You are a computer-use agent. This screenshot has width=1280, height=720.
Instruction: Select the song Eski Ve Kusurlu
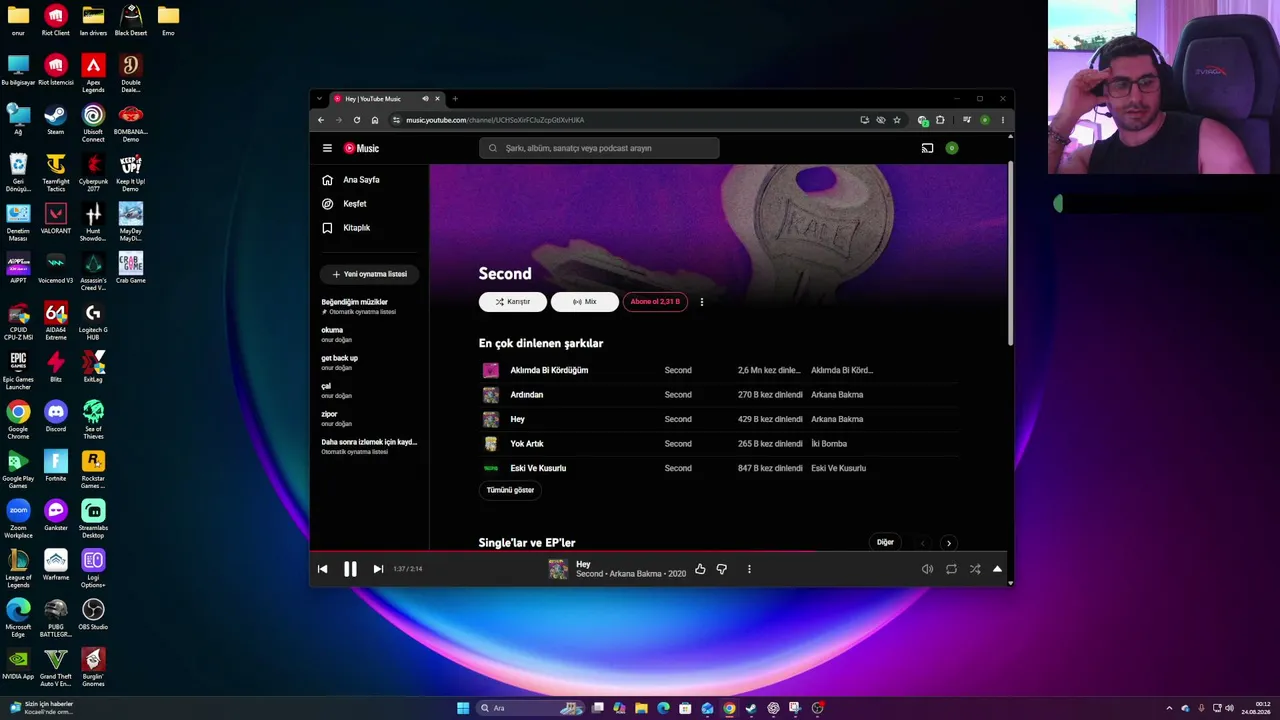click(538, 468)
